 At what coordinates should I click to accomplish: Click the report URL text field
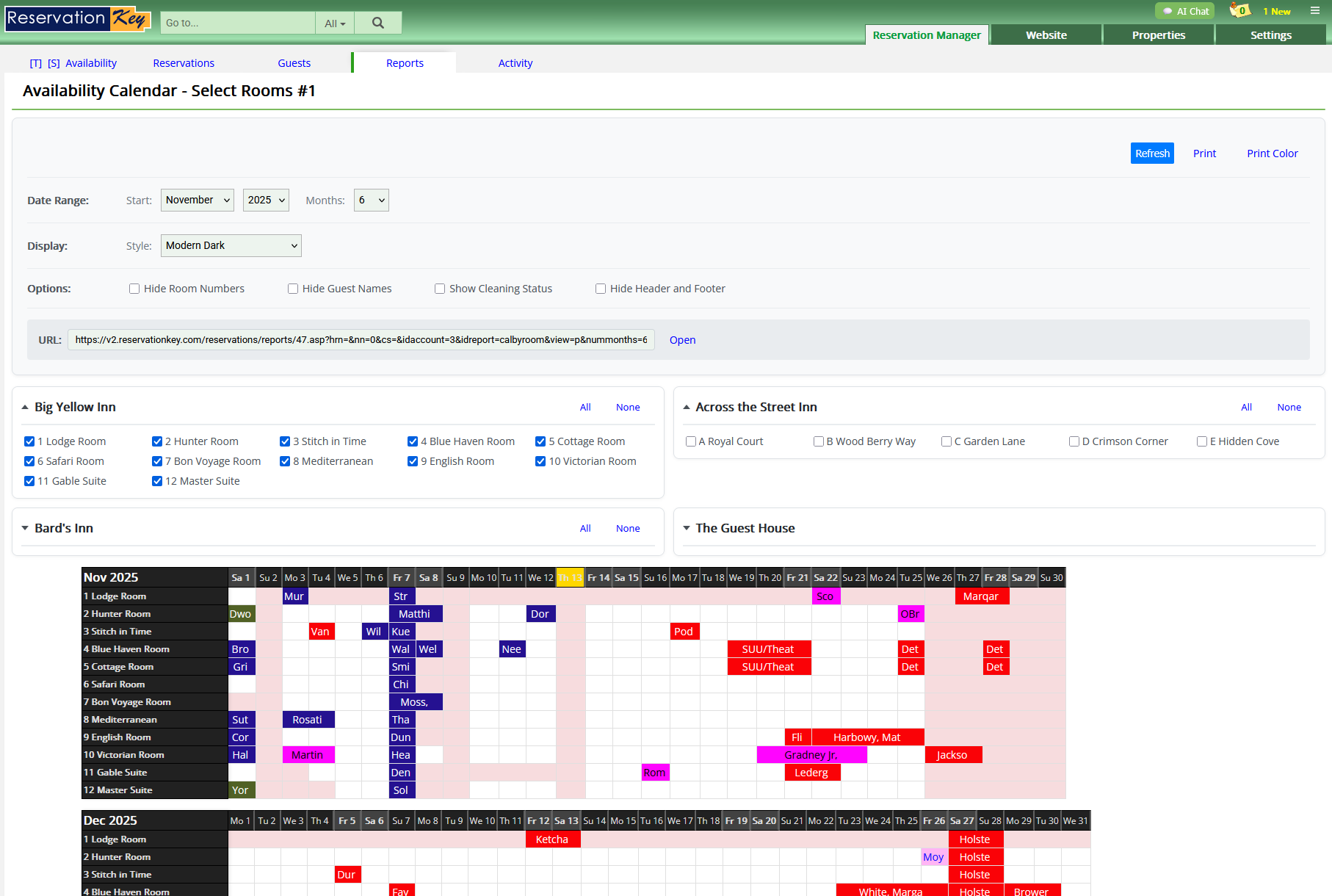361,340
